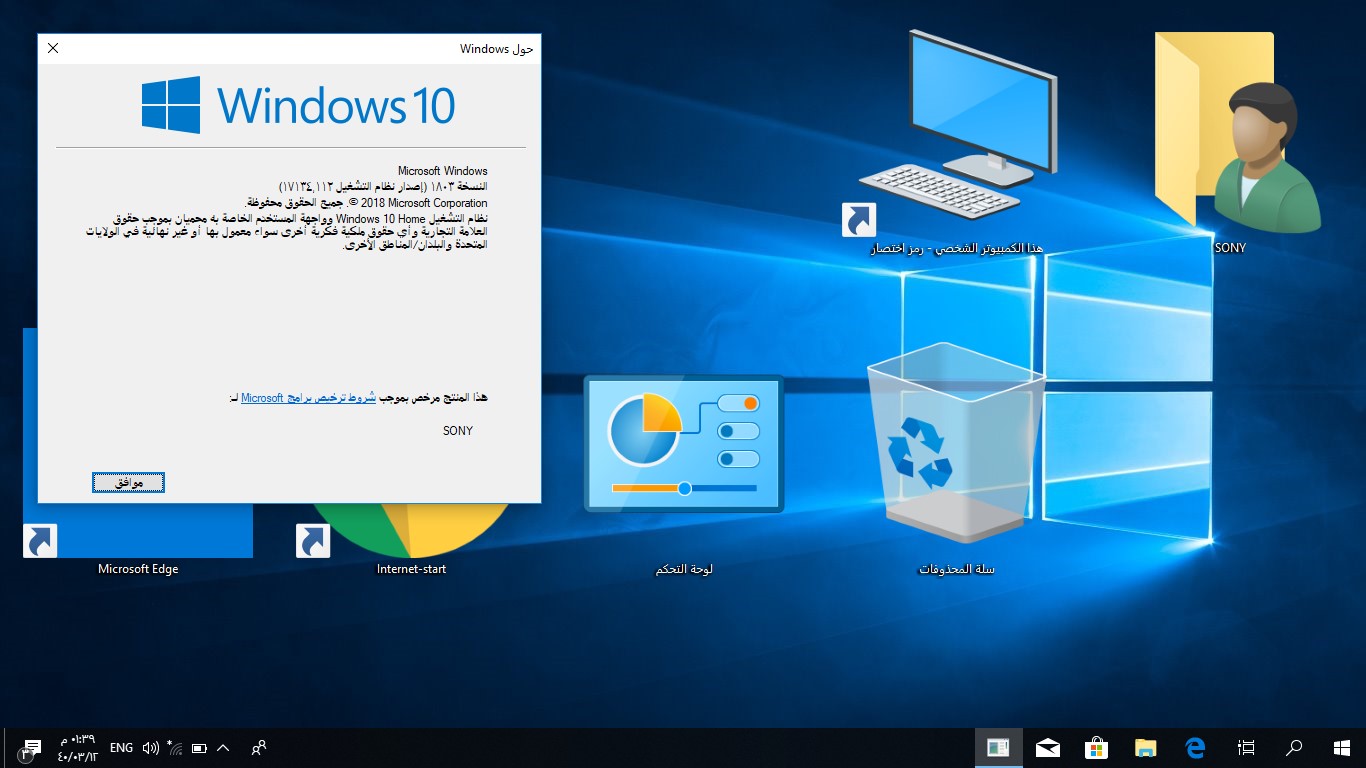The image size is (1366, 768).
Task: Open the Start menu on the taskbar
Action: (1342, 748)
